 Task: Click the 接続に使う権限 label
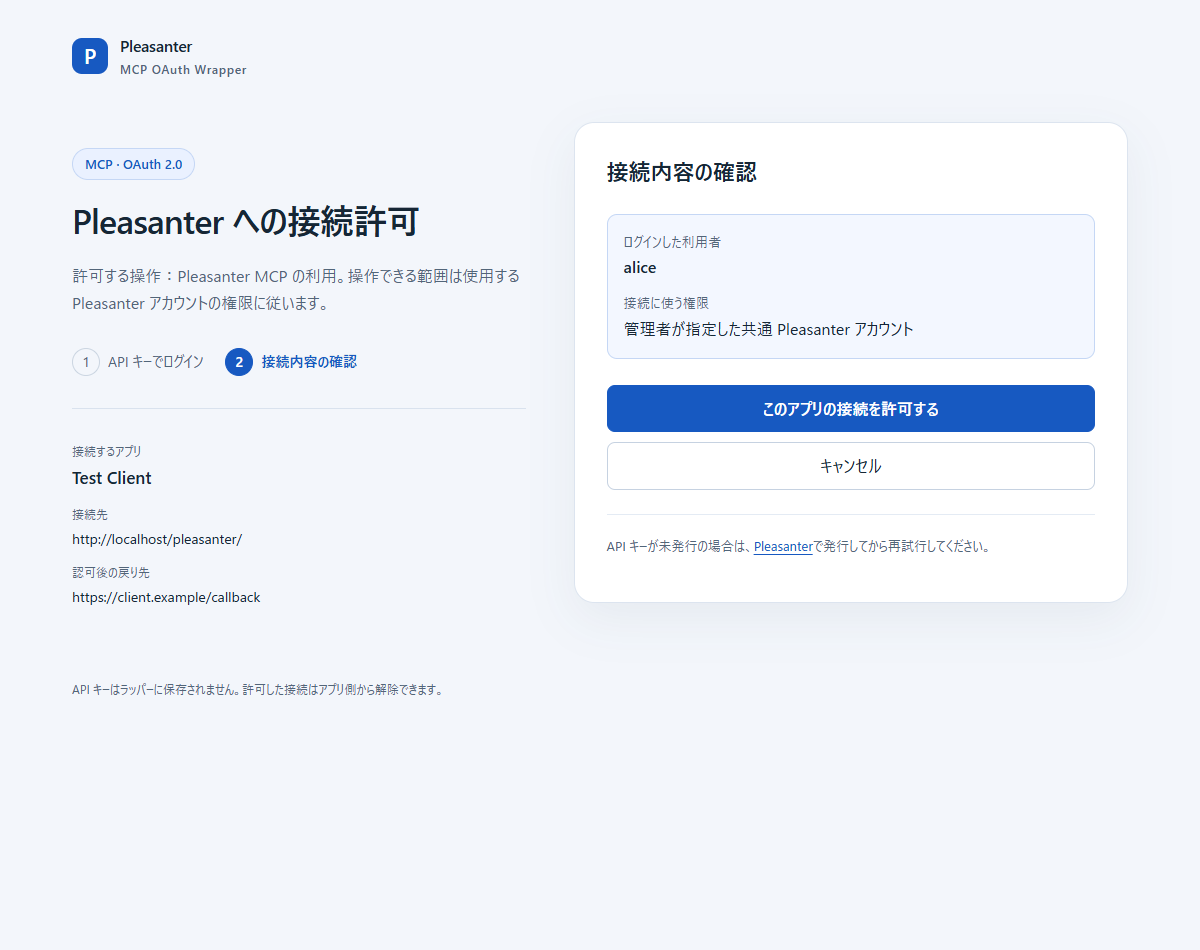click(x=666, y=303)
